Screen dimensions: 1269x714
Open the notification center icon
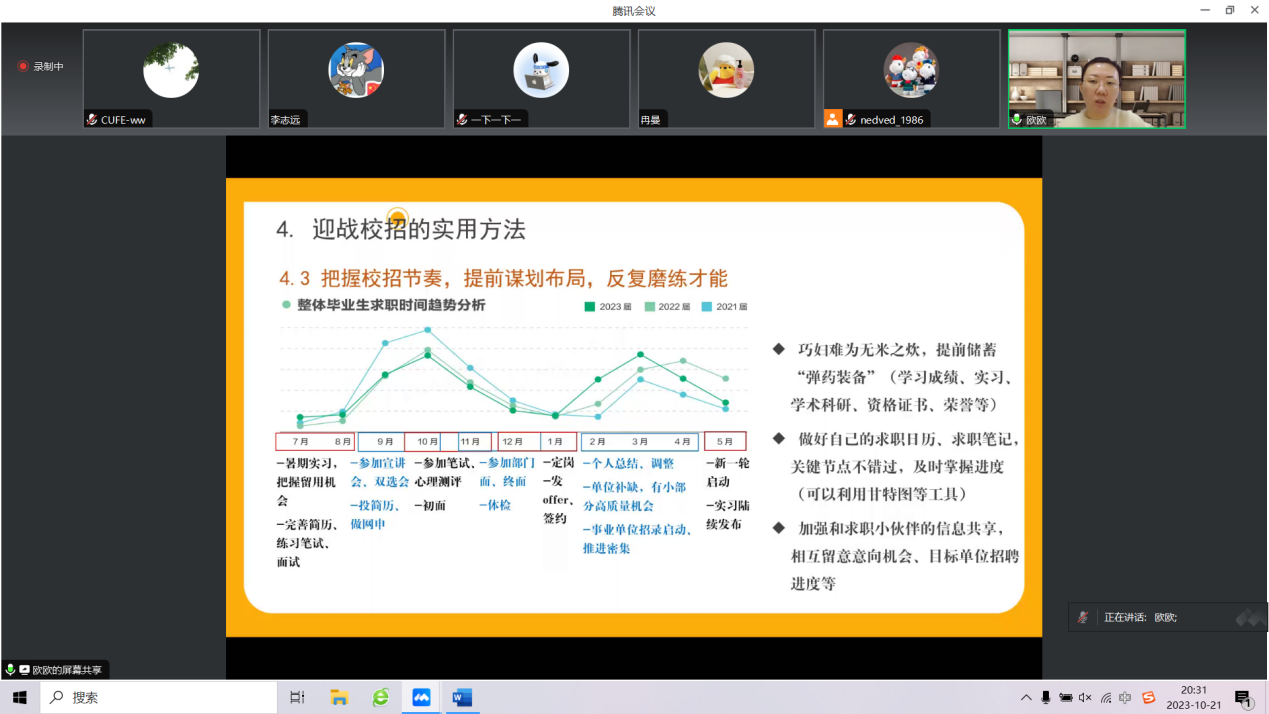coord(1243,697)
